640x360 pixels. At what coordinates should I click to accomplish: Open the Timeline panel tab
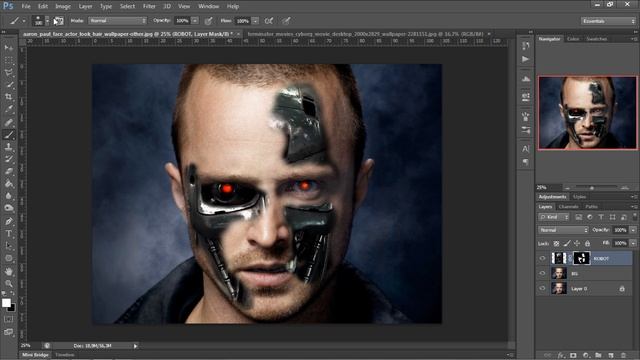pos(64,355)
